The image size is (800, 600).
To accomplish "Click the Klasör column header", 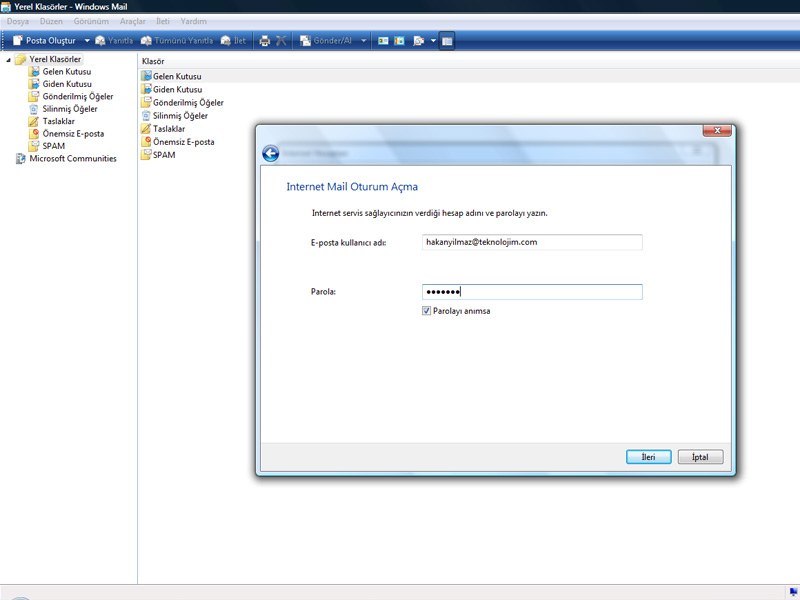I will 153,61.
